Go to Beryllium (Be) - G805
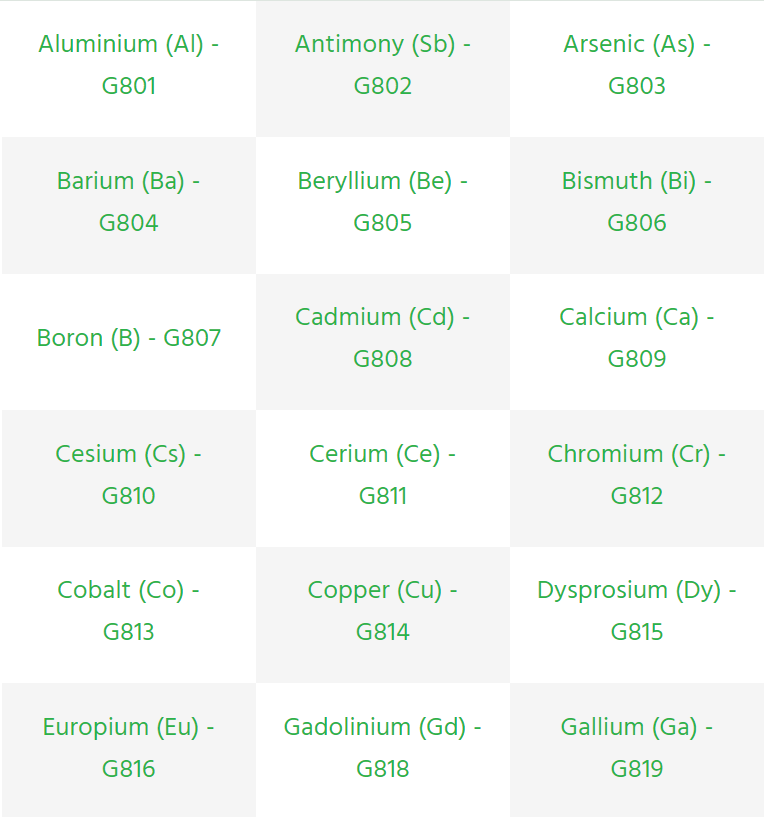Viewport: 764px width, 817px height. [x=383, y=202]
